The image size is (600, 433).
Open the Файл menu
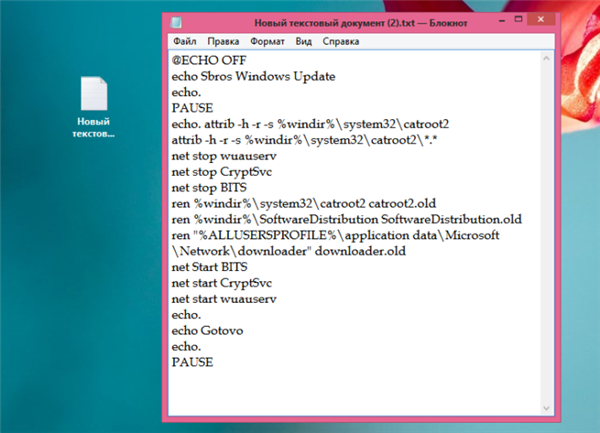point(184,41)
